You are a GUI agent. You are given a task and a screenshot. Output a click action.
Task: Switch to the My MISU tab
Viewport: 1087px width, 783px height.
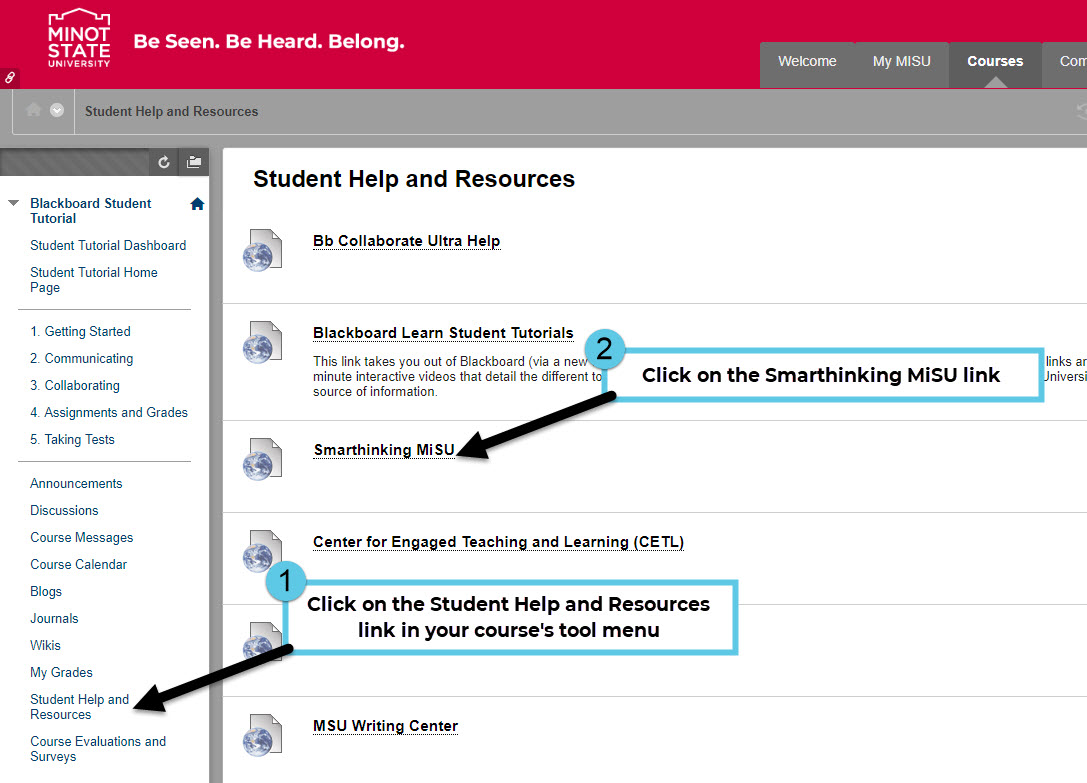pyautogui.click(x=901, y=62)
